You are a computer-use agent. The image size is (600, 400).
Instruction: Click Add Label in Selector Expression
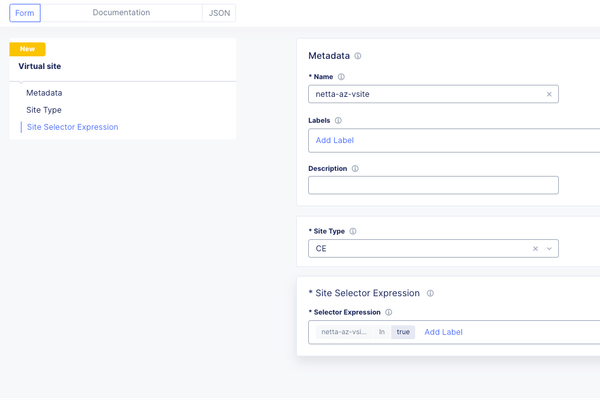443,332
